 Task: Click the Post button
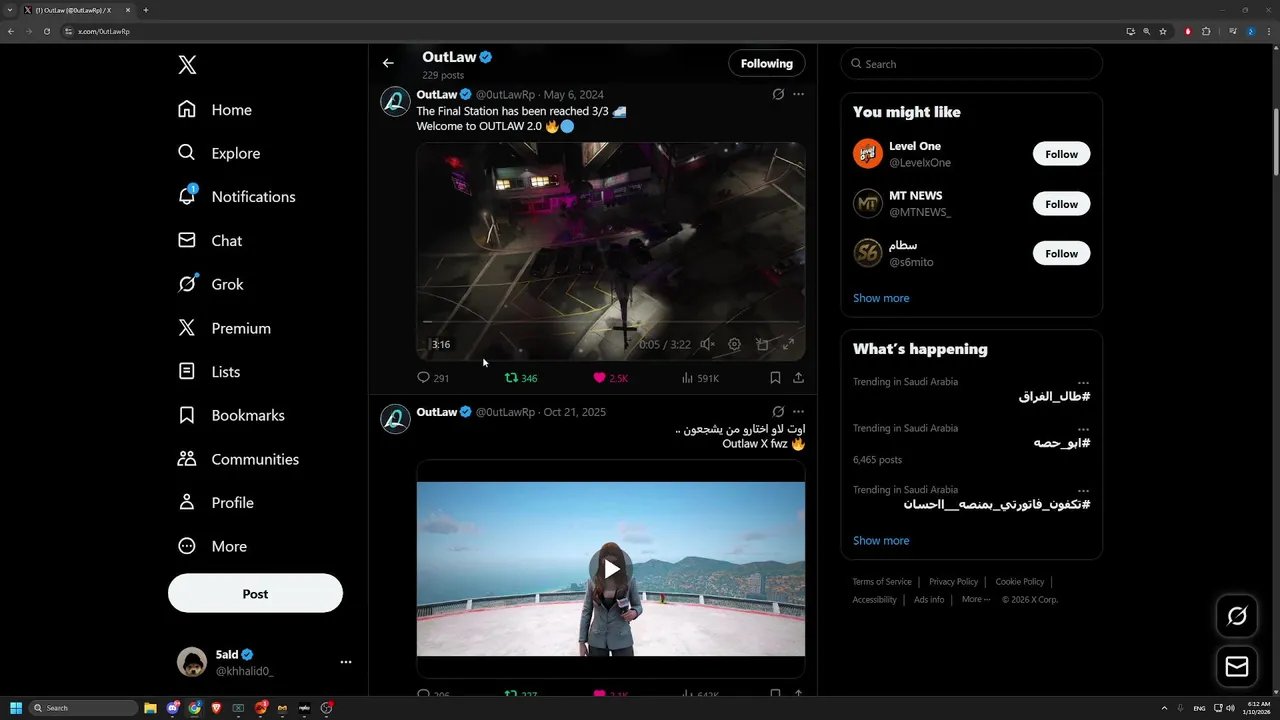pos(255,593)
